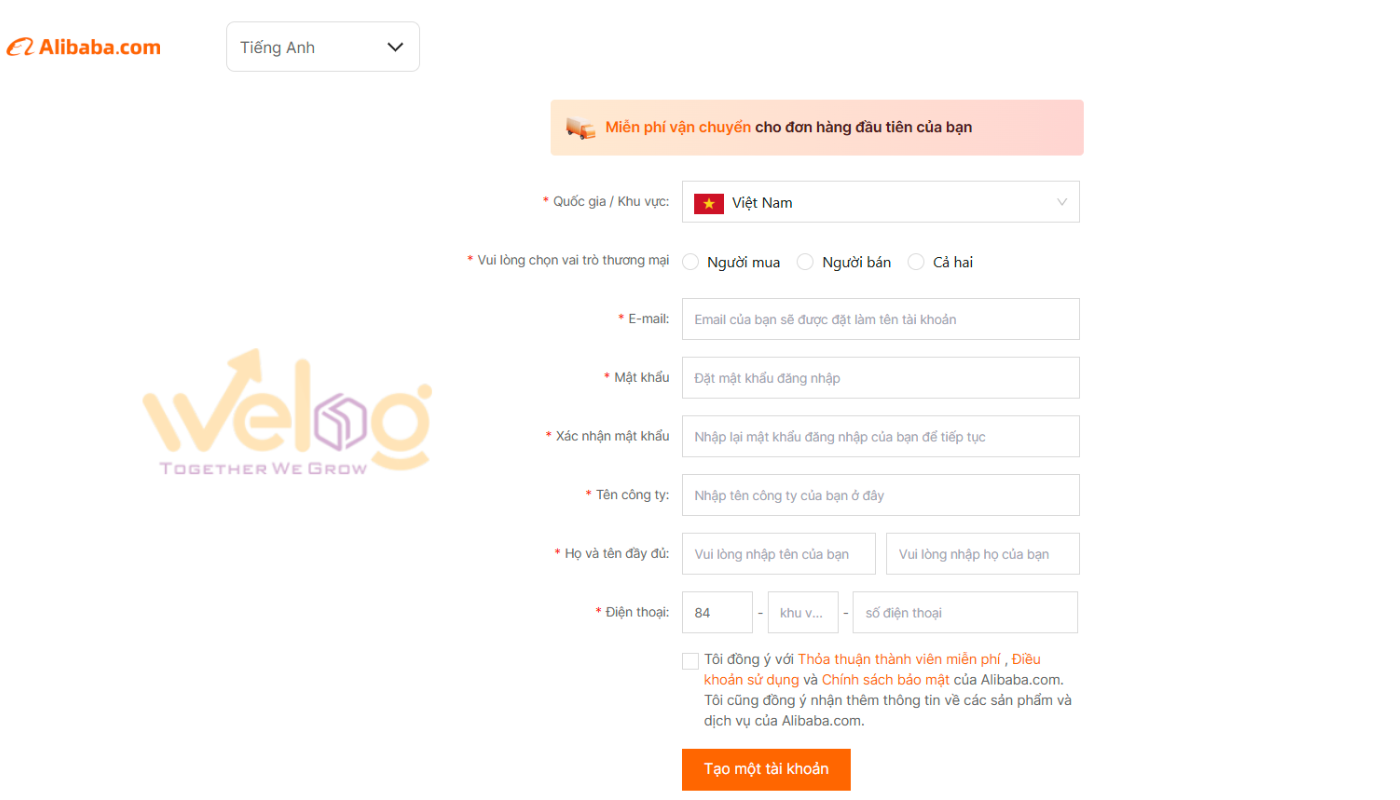Click the E-mail input field
1400x800 pixels.
click(x=881, y=319)
